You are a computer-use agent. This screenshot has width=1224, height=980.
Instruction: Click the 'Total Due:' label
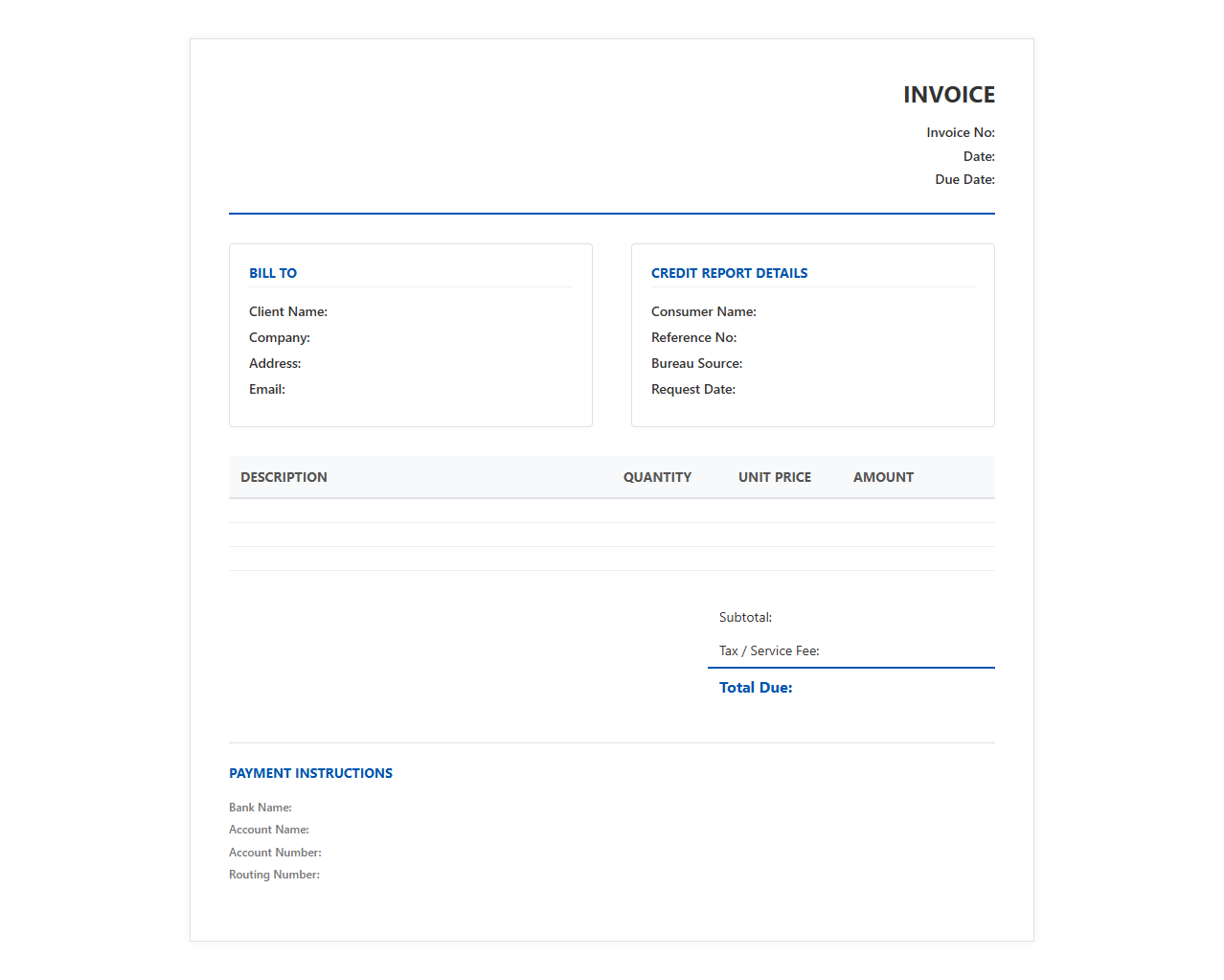click(x=756, y=688)
